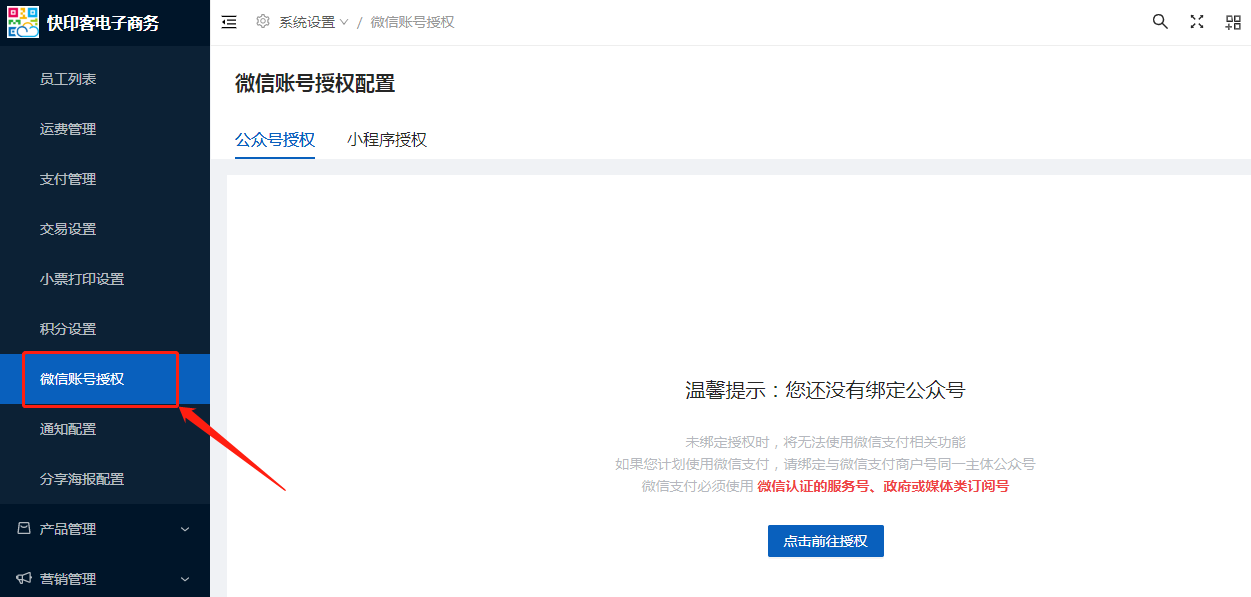
Task: Open 分享海报配置 menu item
Action: coord(82,479)
